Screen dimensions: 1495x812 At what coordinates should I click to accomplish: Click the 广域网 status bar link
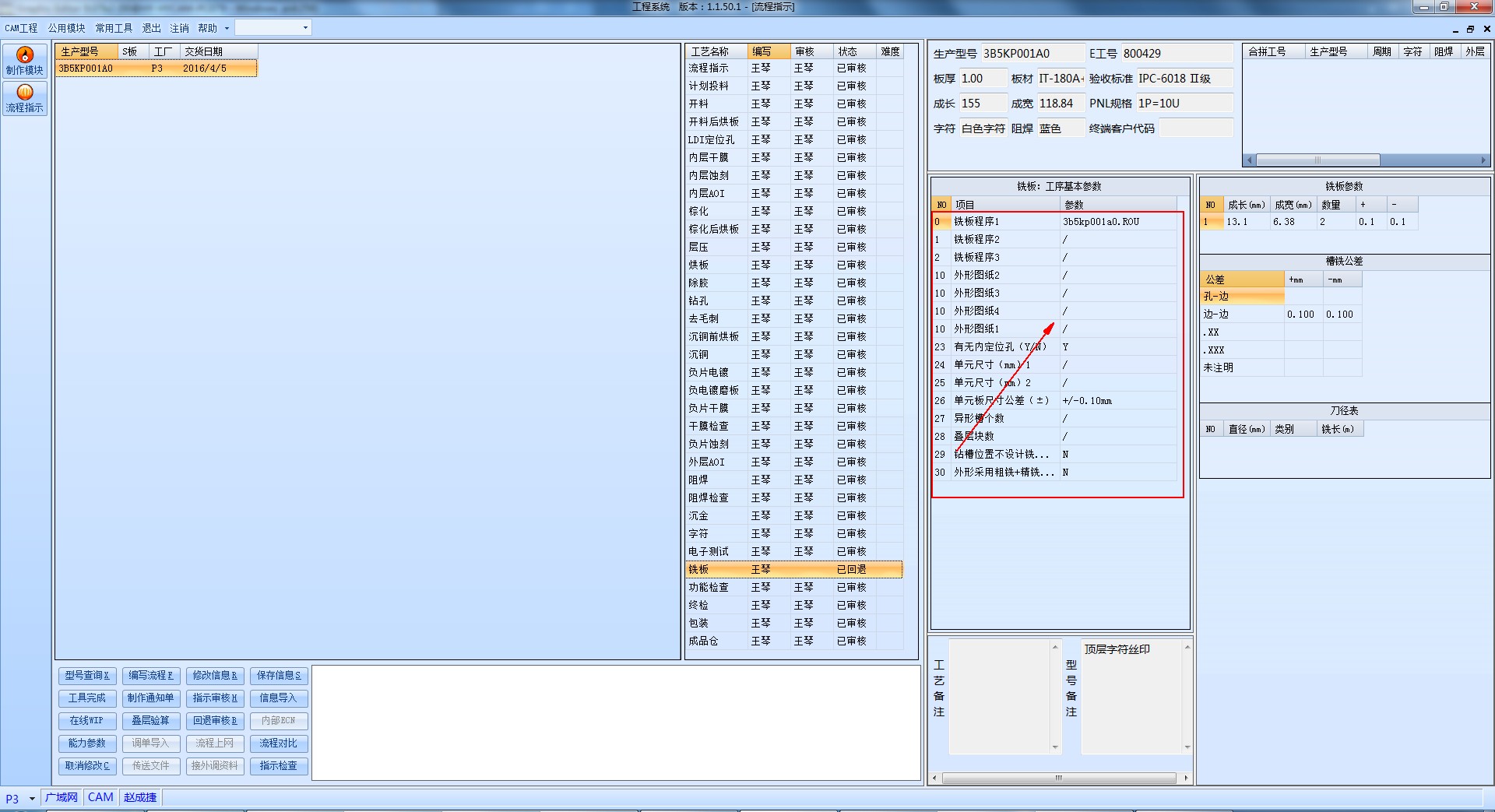[x=62, y=798]
